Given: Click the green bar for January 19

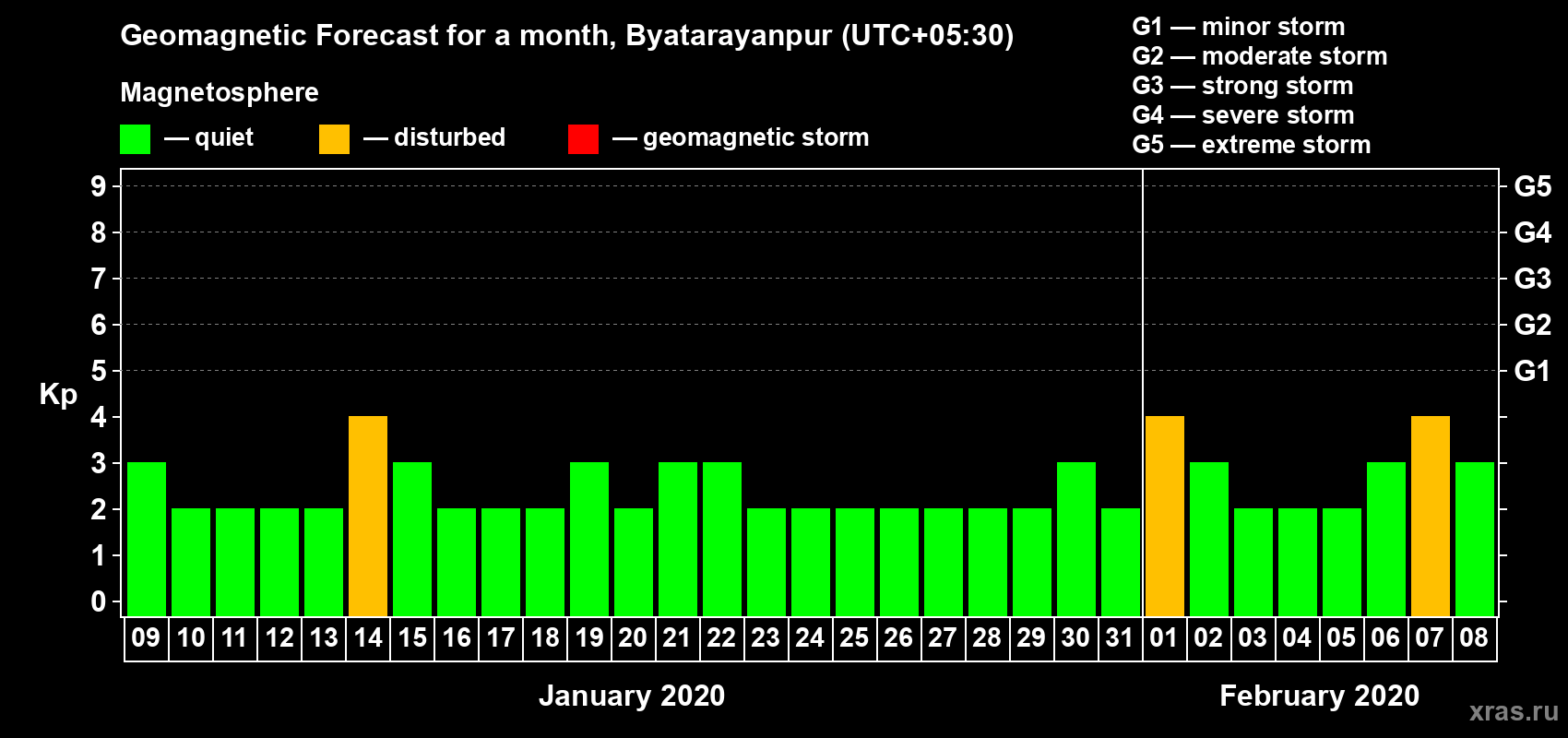Looking at the screenshot, I should 589,540.
